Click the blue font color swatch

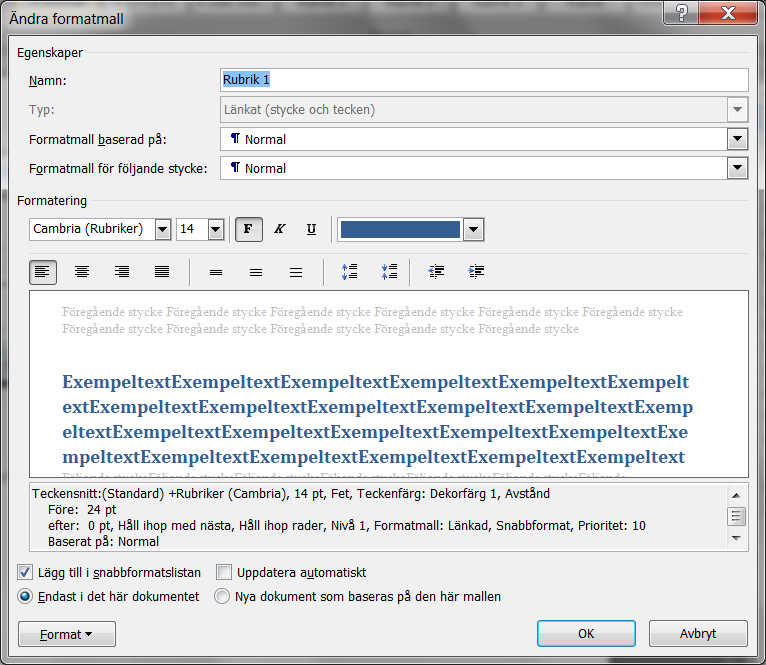[x=400, y=229]
